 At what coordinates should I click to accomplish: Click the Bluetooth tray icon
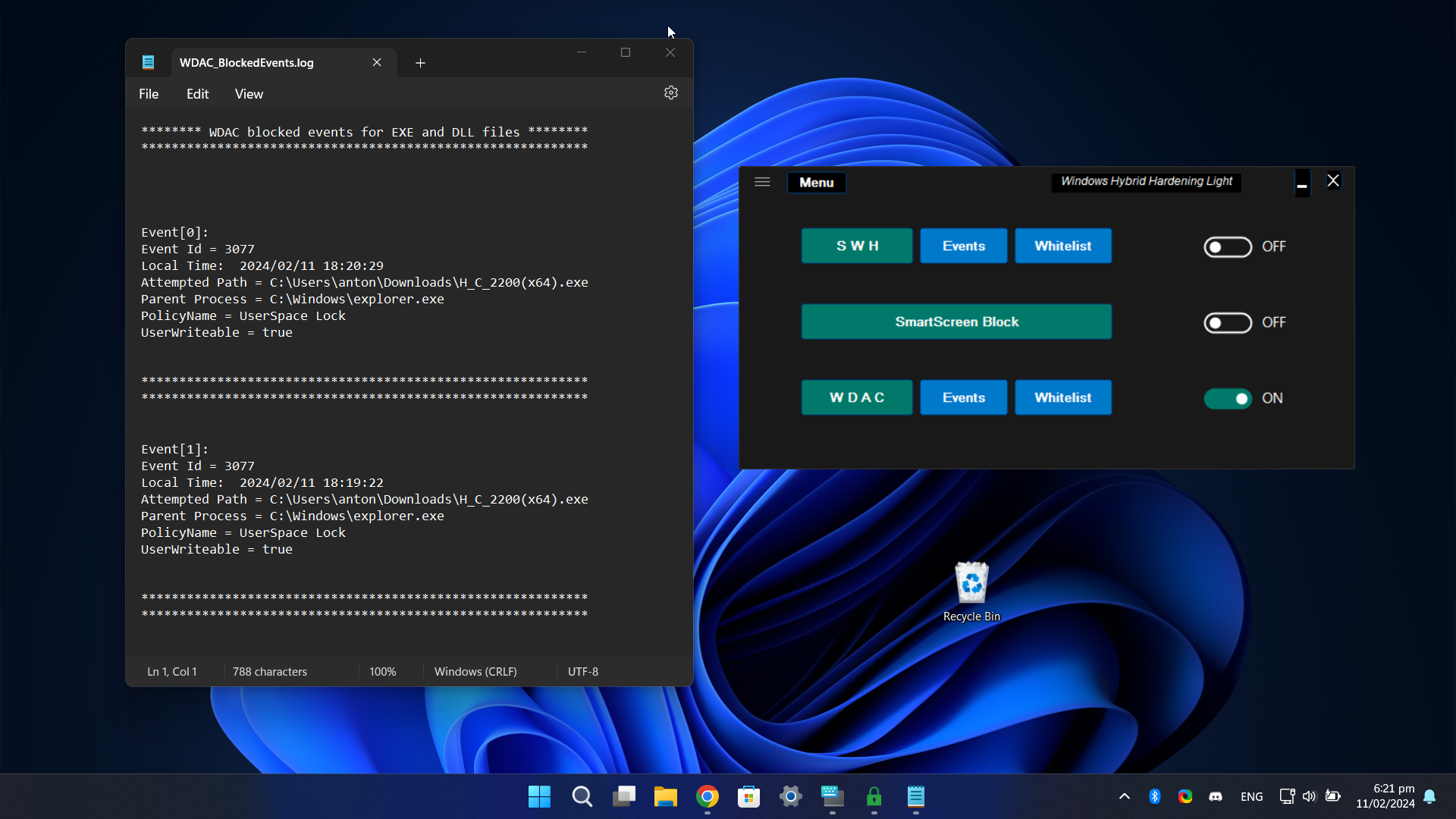click(1154, 796)
